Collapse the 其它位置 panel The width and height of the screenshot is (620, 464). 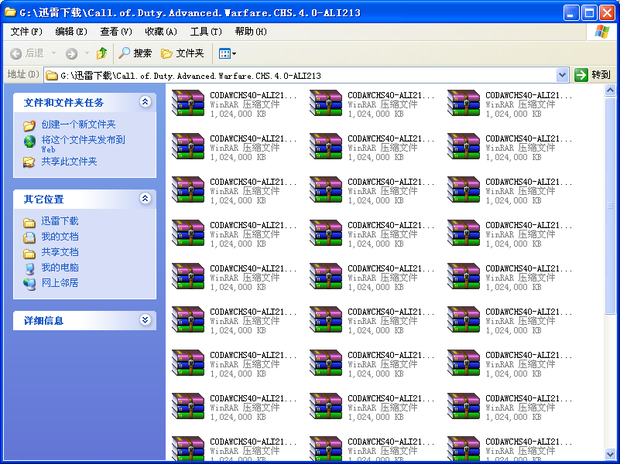pyautogui.click(x=145, y=199)
